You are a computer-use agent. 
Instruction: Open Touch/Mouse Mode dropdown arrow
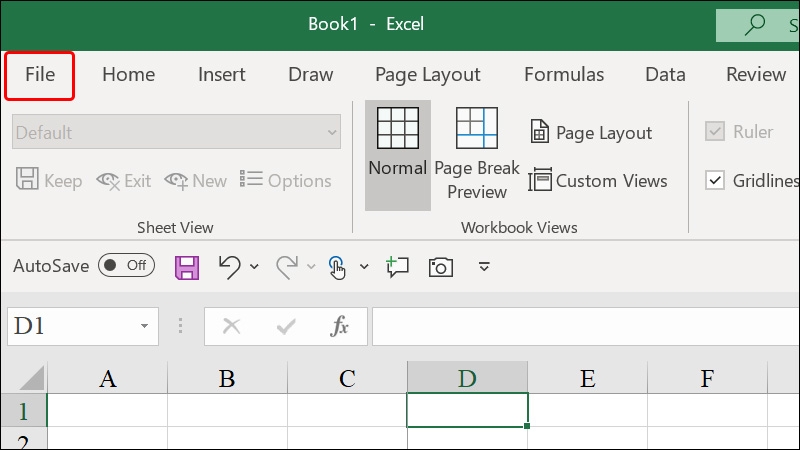point(364,266)
